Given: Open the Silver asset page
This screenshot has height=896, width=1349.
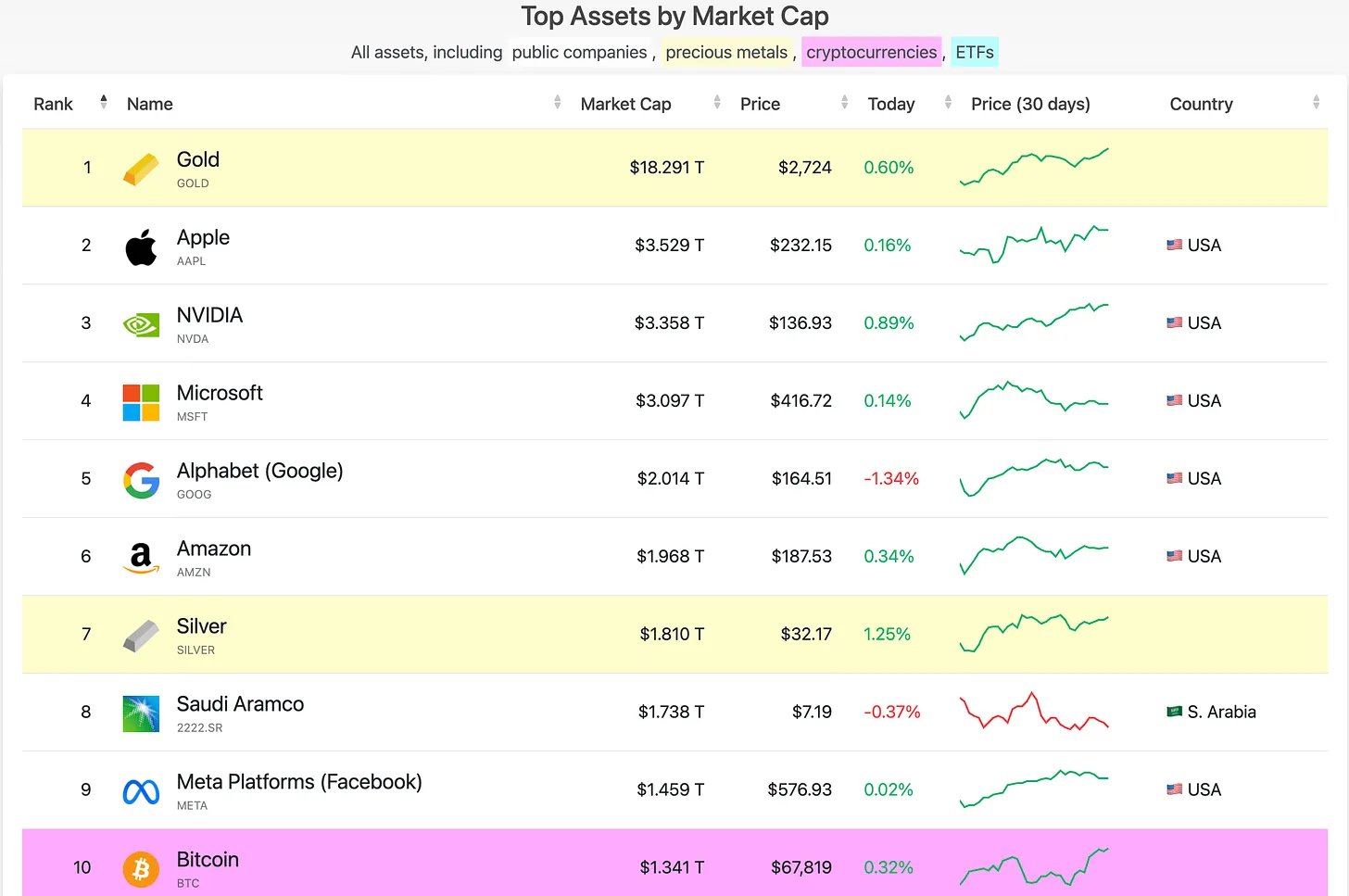Looking at the screenshot, I should [x=201, y=626].
